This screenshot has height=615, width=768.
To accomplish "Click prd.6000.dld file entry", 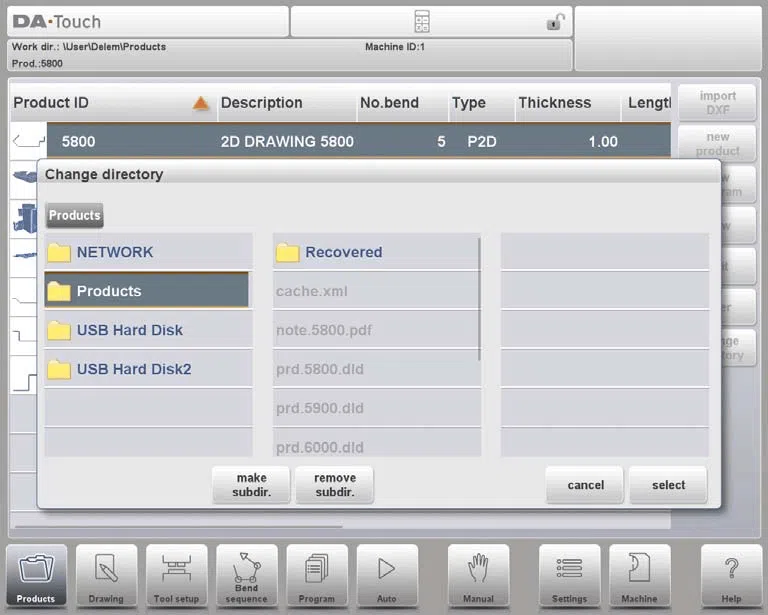I will 375,443.
